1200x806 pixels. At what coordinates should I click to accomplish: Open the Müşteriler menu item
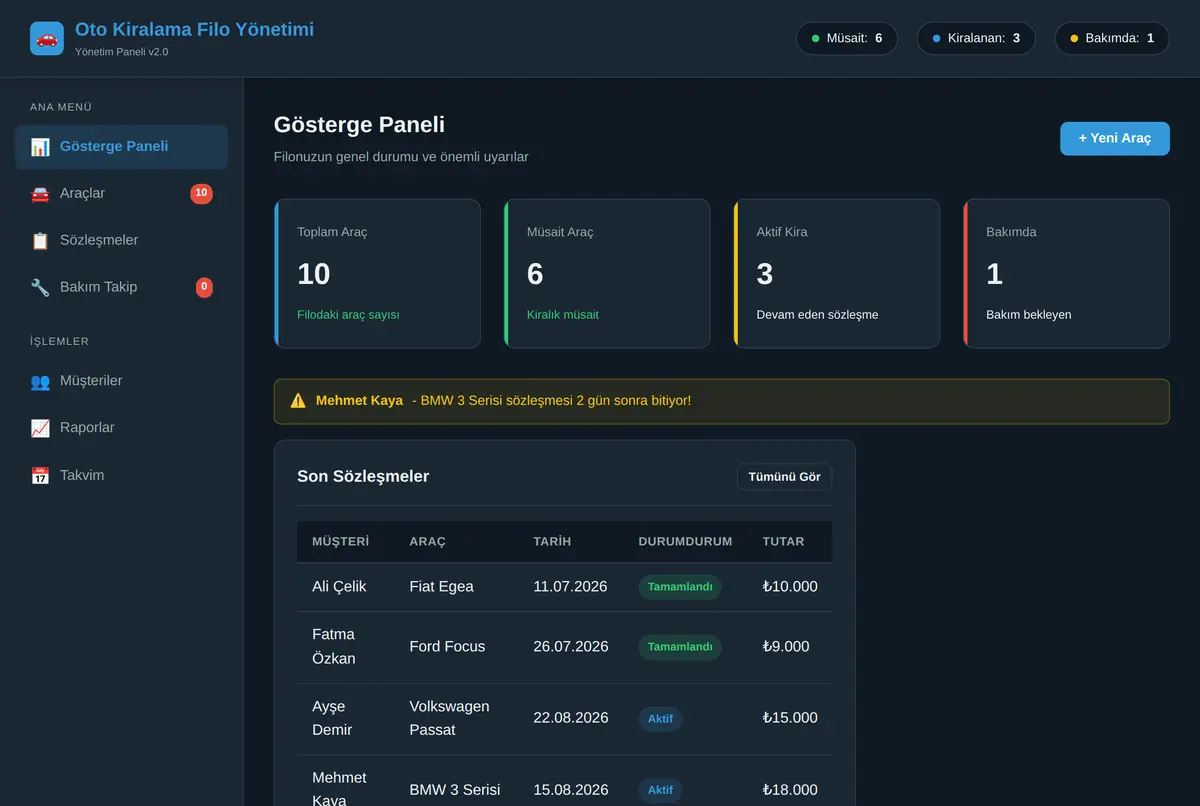click(121, 381)
